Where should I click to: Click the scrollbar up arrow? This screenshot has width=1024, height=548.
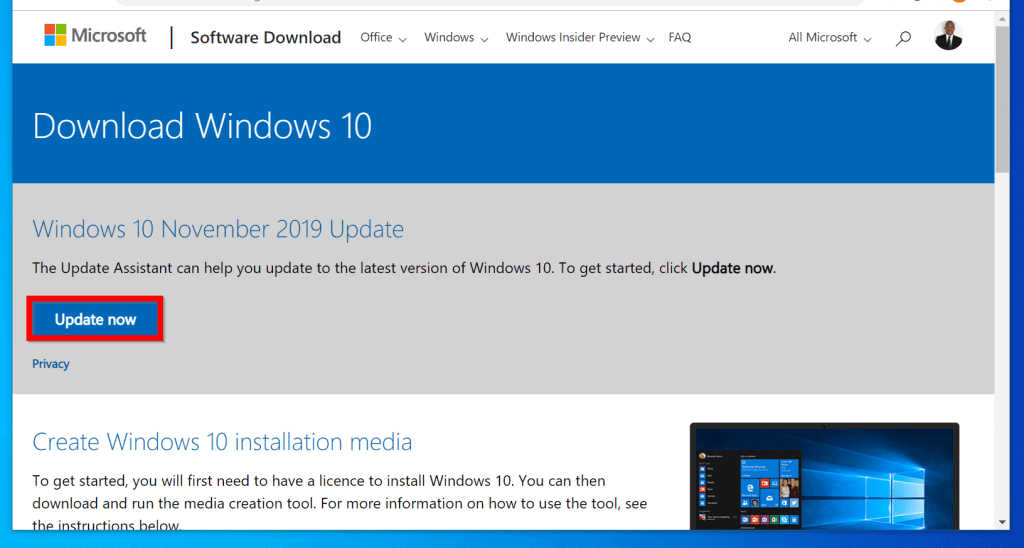1002,20
